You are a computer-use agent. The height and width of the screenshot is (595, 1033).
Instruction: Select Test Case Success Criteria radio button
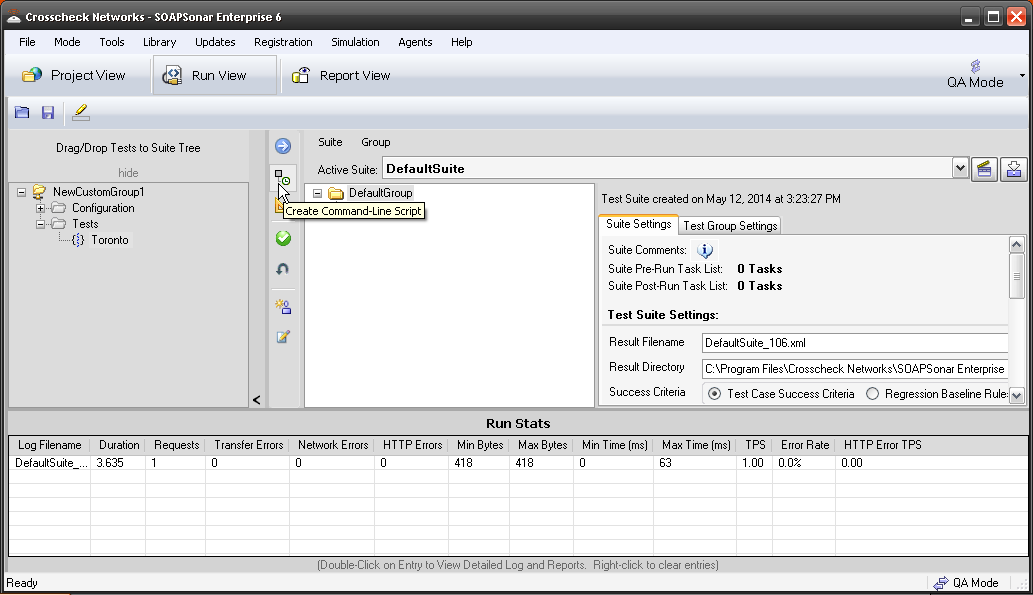coord(714,394)
